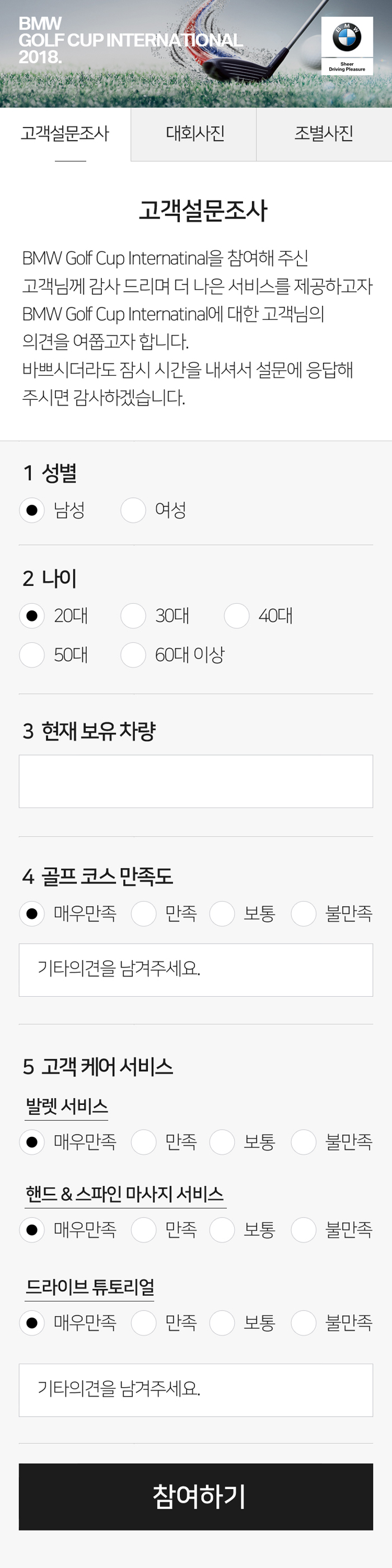This screenshot has width=392, height=1568.
Task: Rate 발렛 서비스 as 보통
Action: tap(222, 1142)
